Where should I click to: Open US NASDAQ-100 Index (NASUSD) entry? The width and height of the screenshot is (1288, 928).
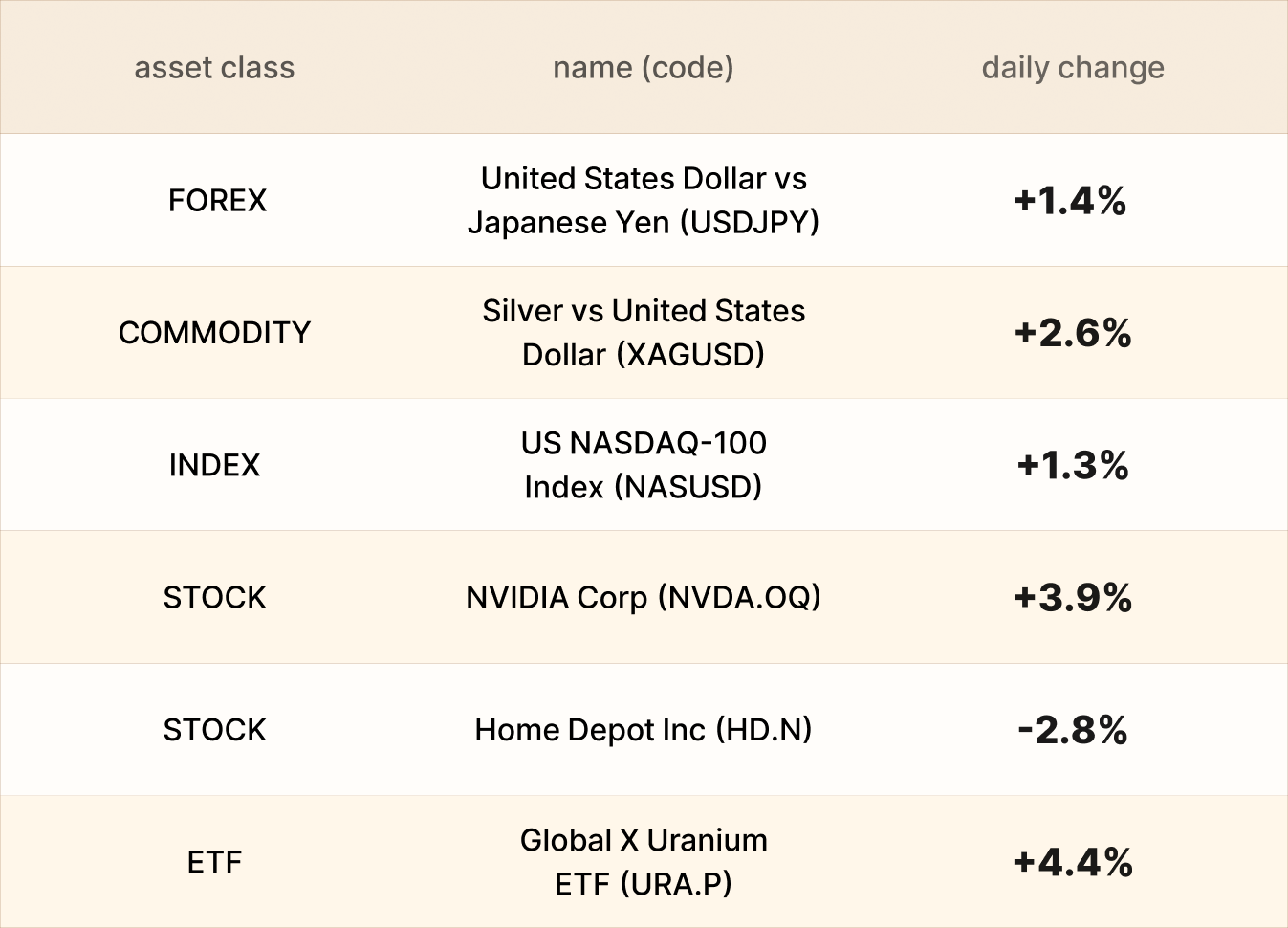point(643,465)
